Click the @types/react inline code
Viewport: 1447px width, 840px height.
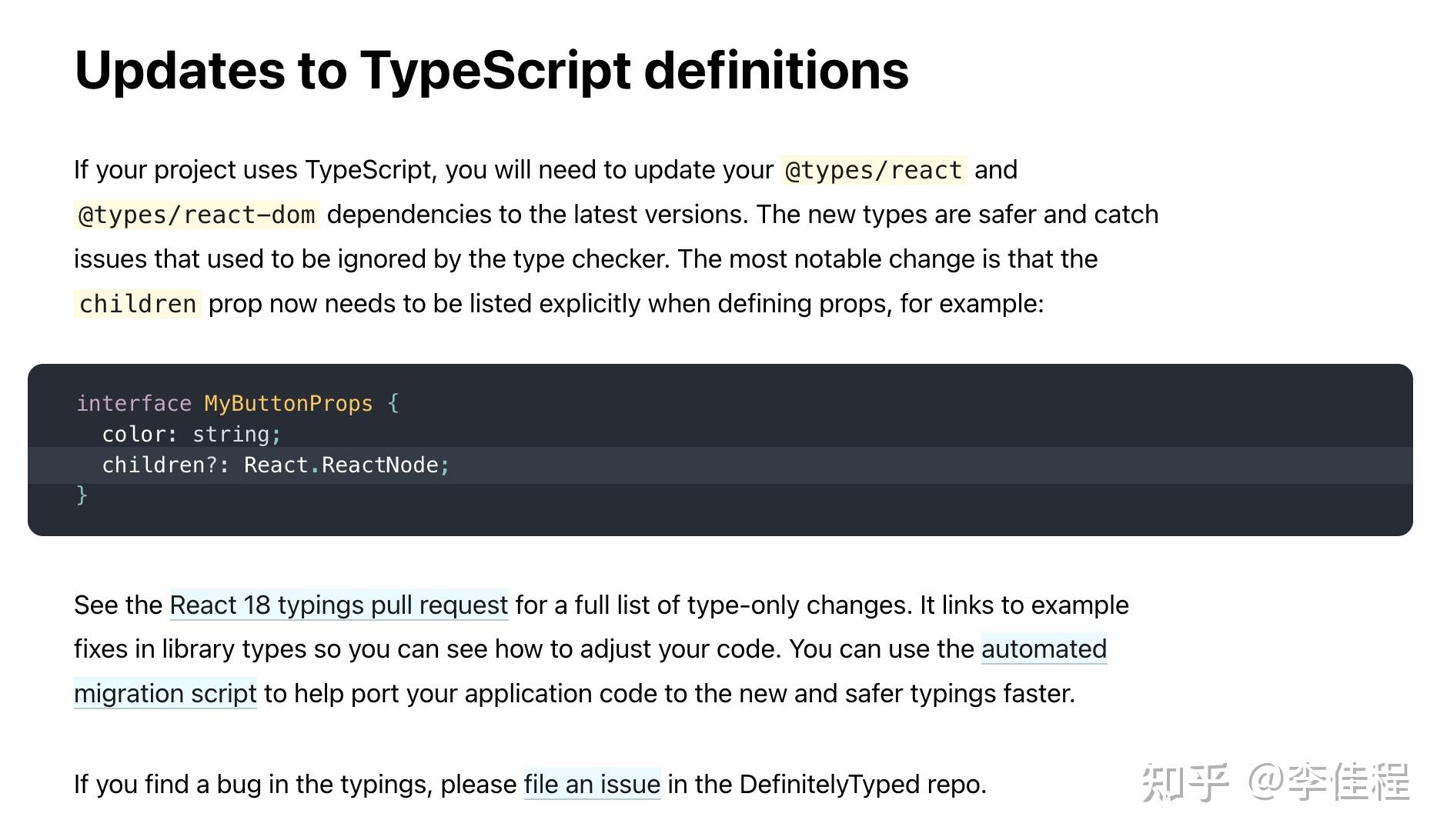(874, 170)
